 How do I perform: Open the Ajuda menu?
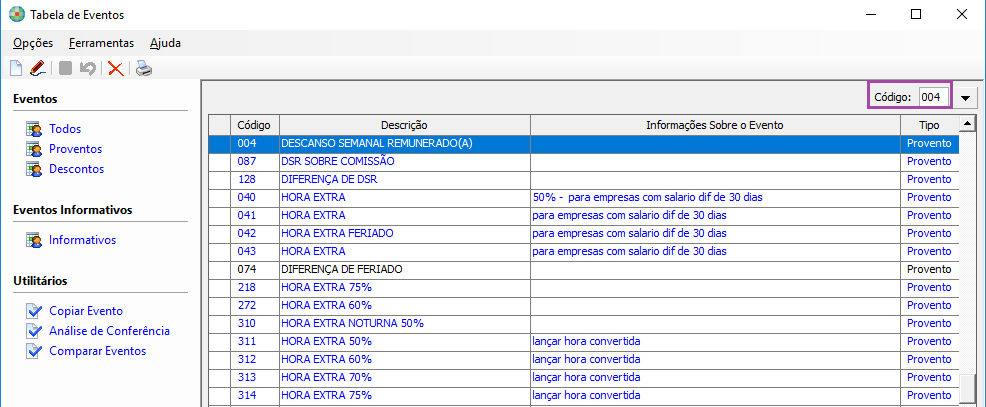165,43
